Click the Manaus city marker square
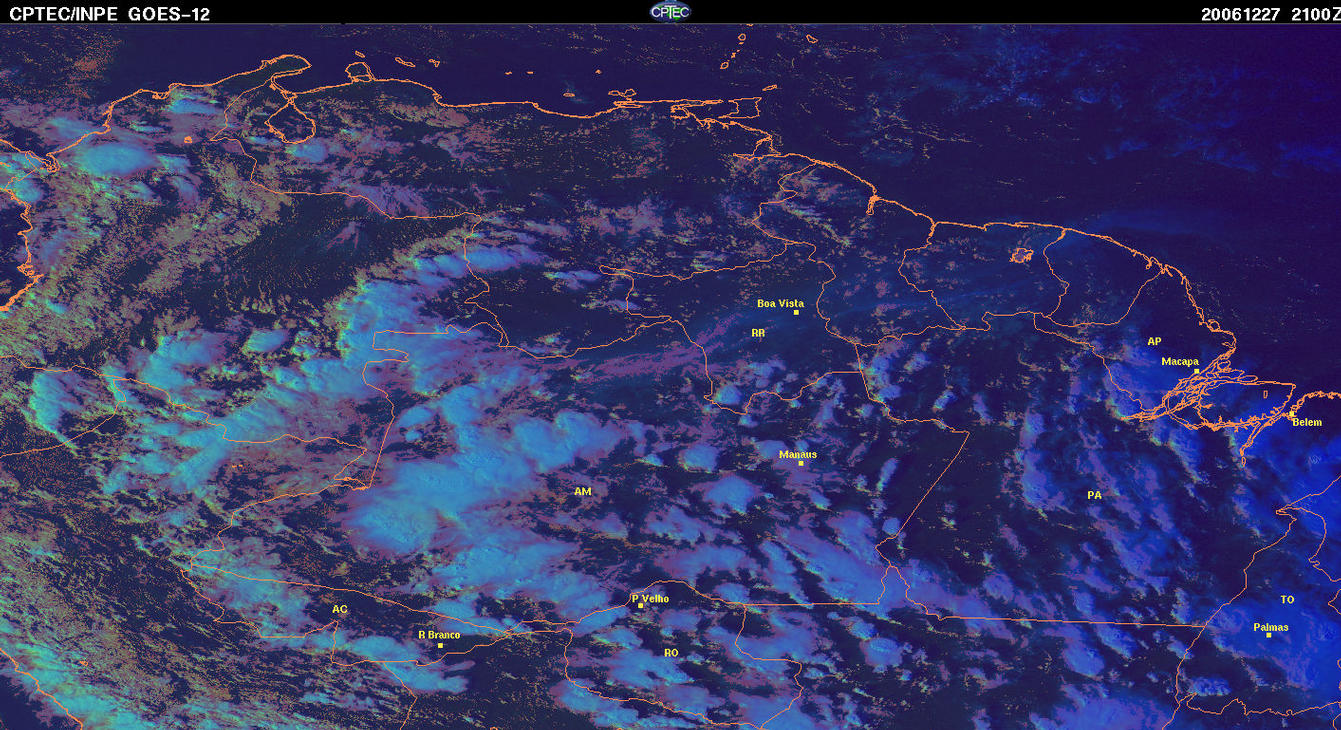 pos(801,463)
